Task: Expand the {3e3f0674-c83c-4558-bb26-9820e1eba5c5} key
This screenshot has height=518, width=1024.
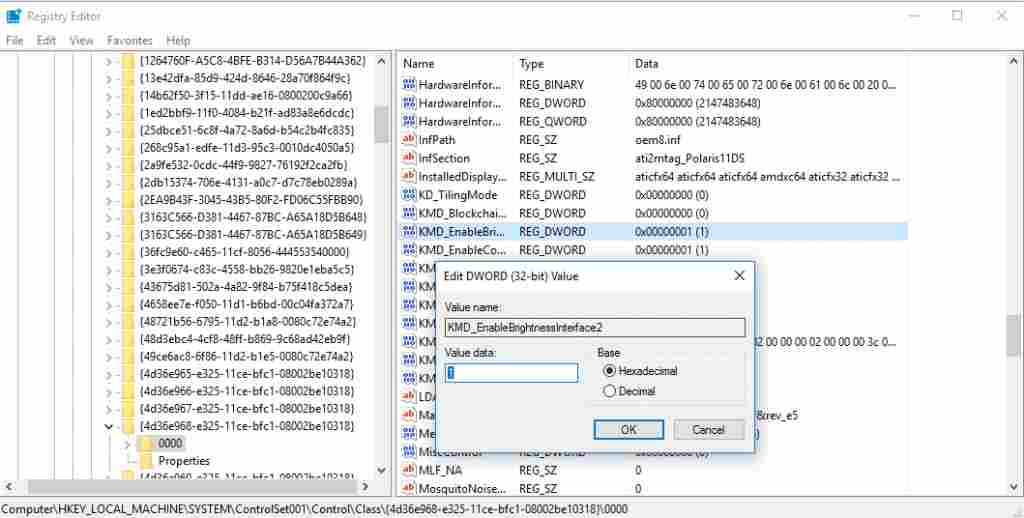Action: pos(109,270)
